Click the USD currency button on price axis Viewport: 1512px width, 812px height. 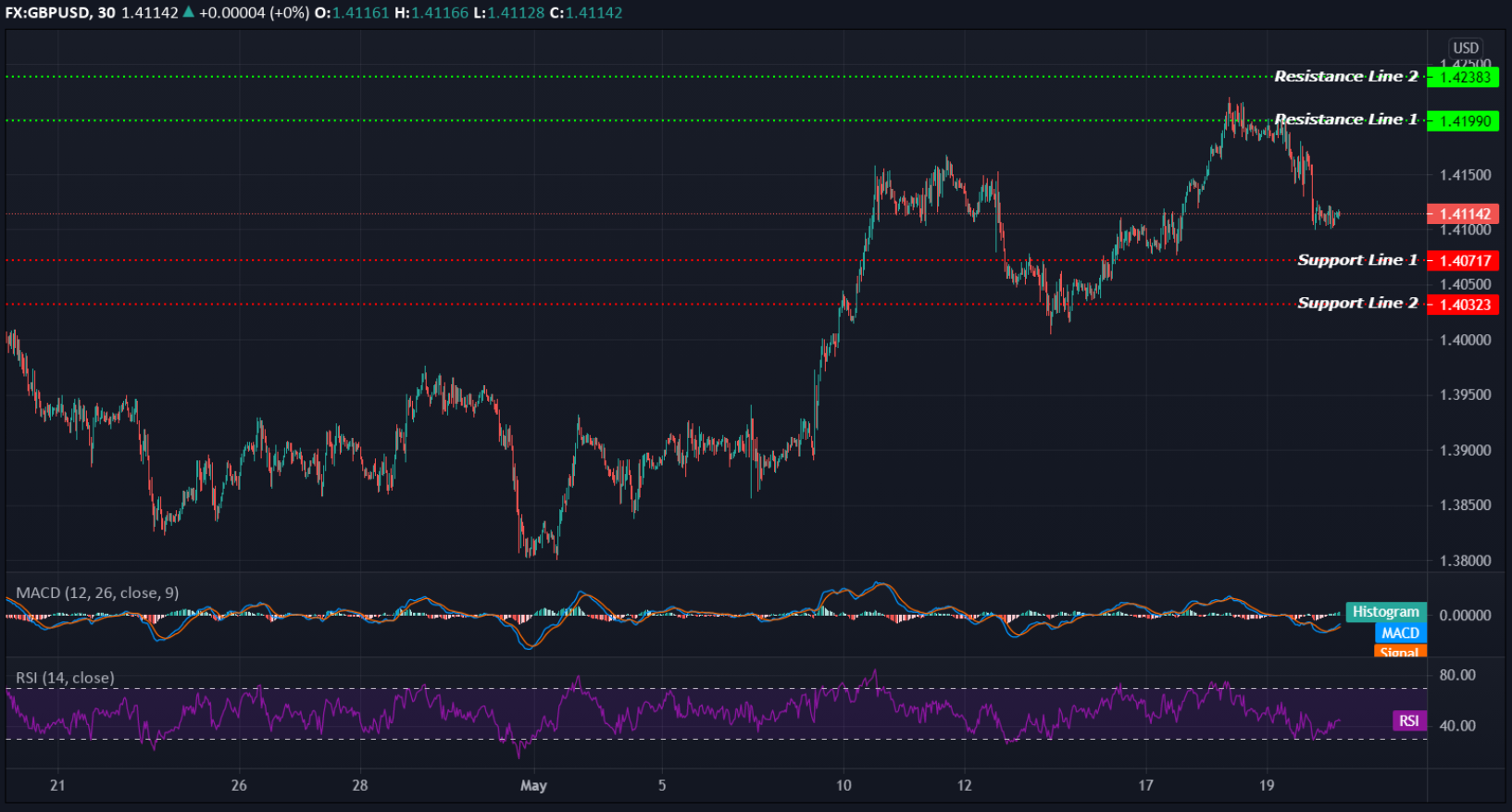click(1465, 48)
